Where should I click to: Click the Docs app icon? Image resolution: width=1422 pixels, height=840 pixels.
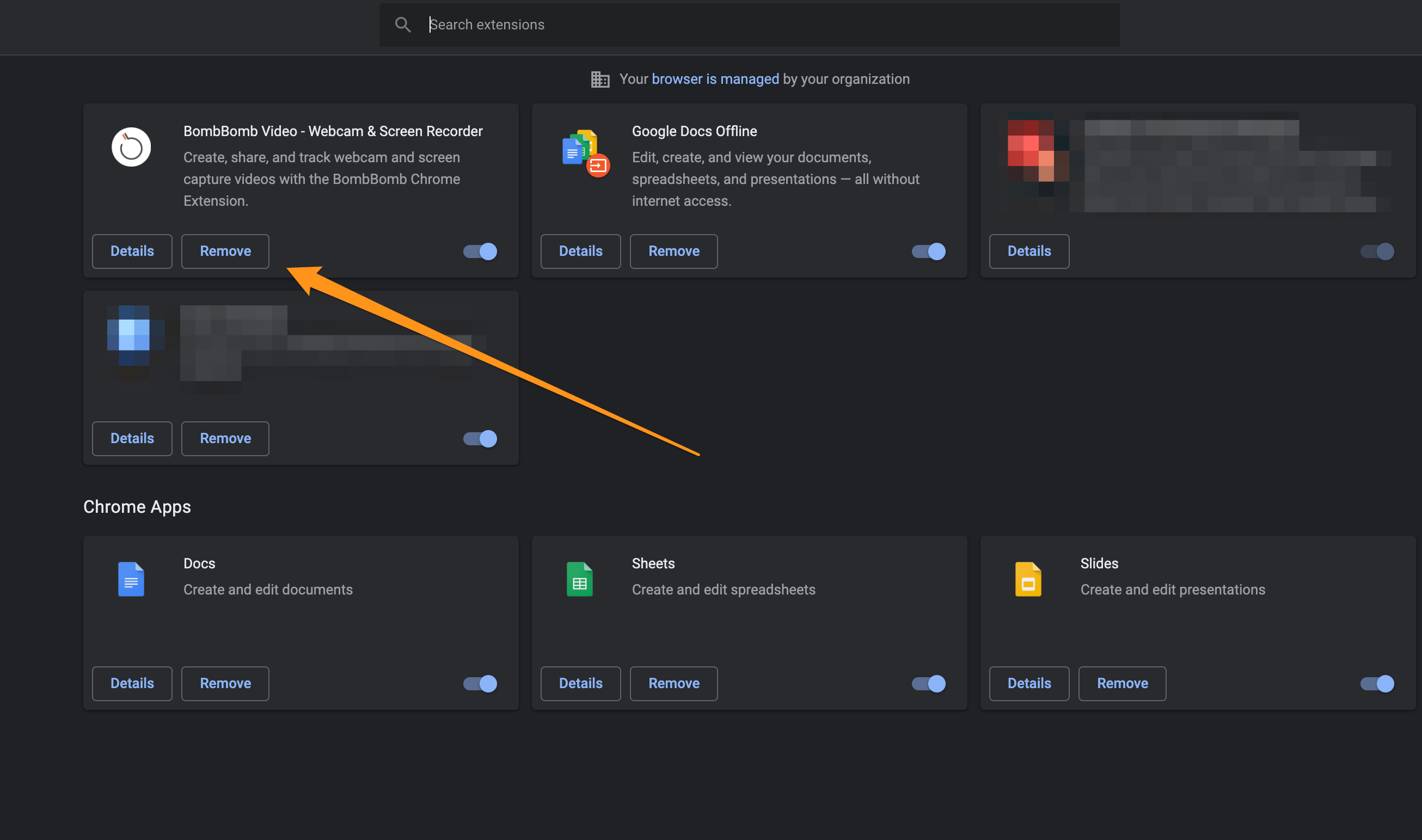[131, 579]
